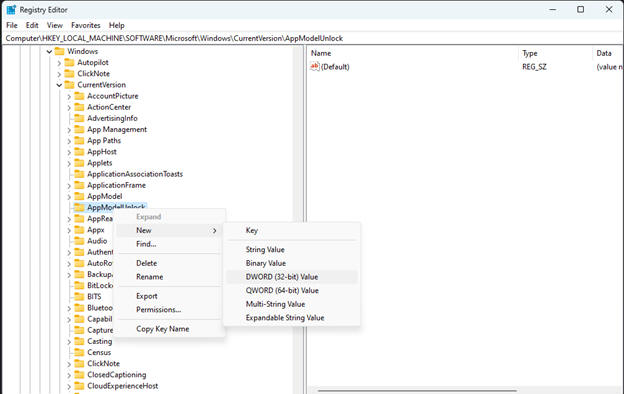The height and width of the screenshot is (394, 624).
Task: Select the ApplicationAssociationToasts folder icon
Action: coord(80,174)
